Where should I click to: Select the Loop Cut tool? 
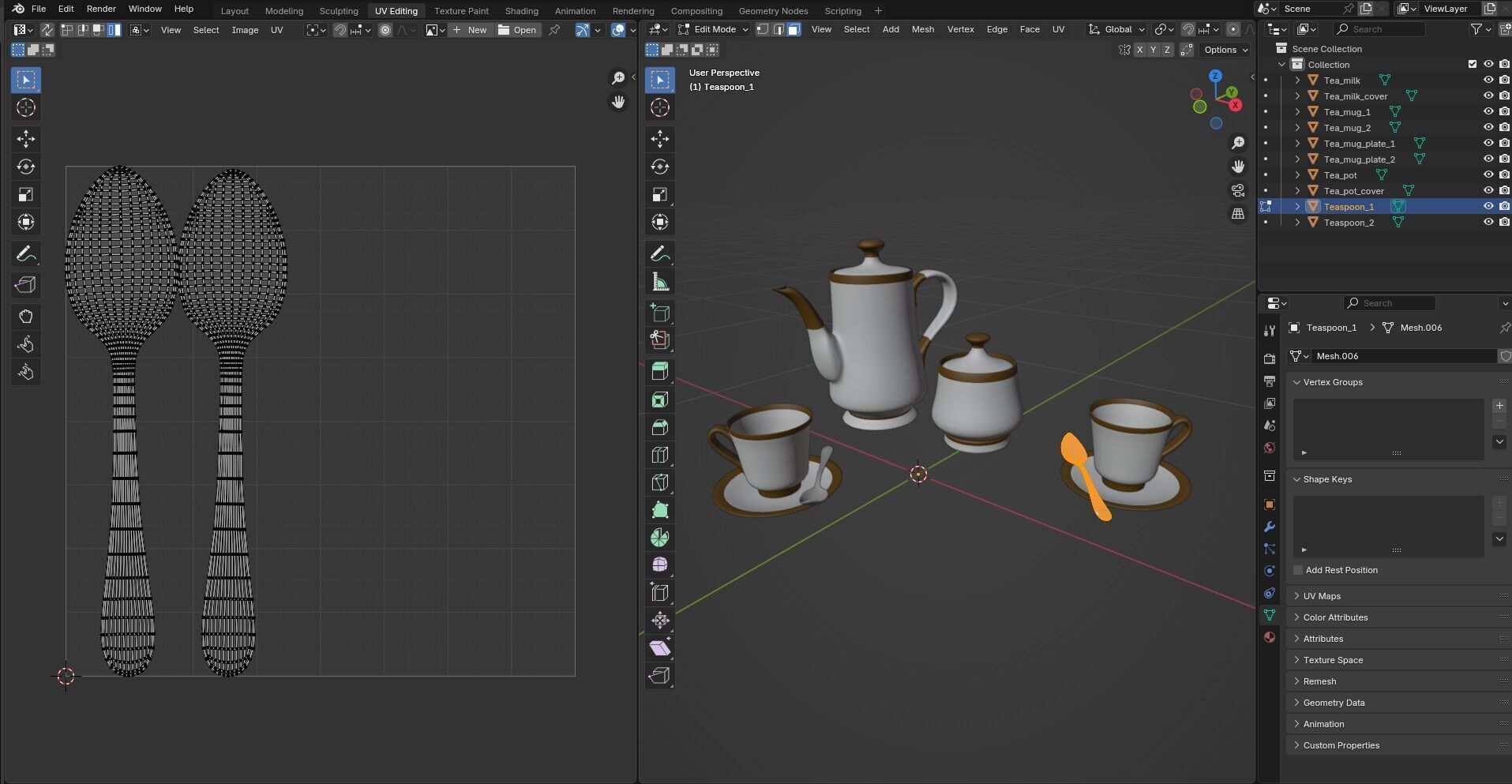pyautogui.click(x=660, y=455)
